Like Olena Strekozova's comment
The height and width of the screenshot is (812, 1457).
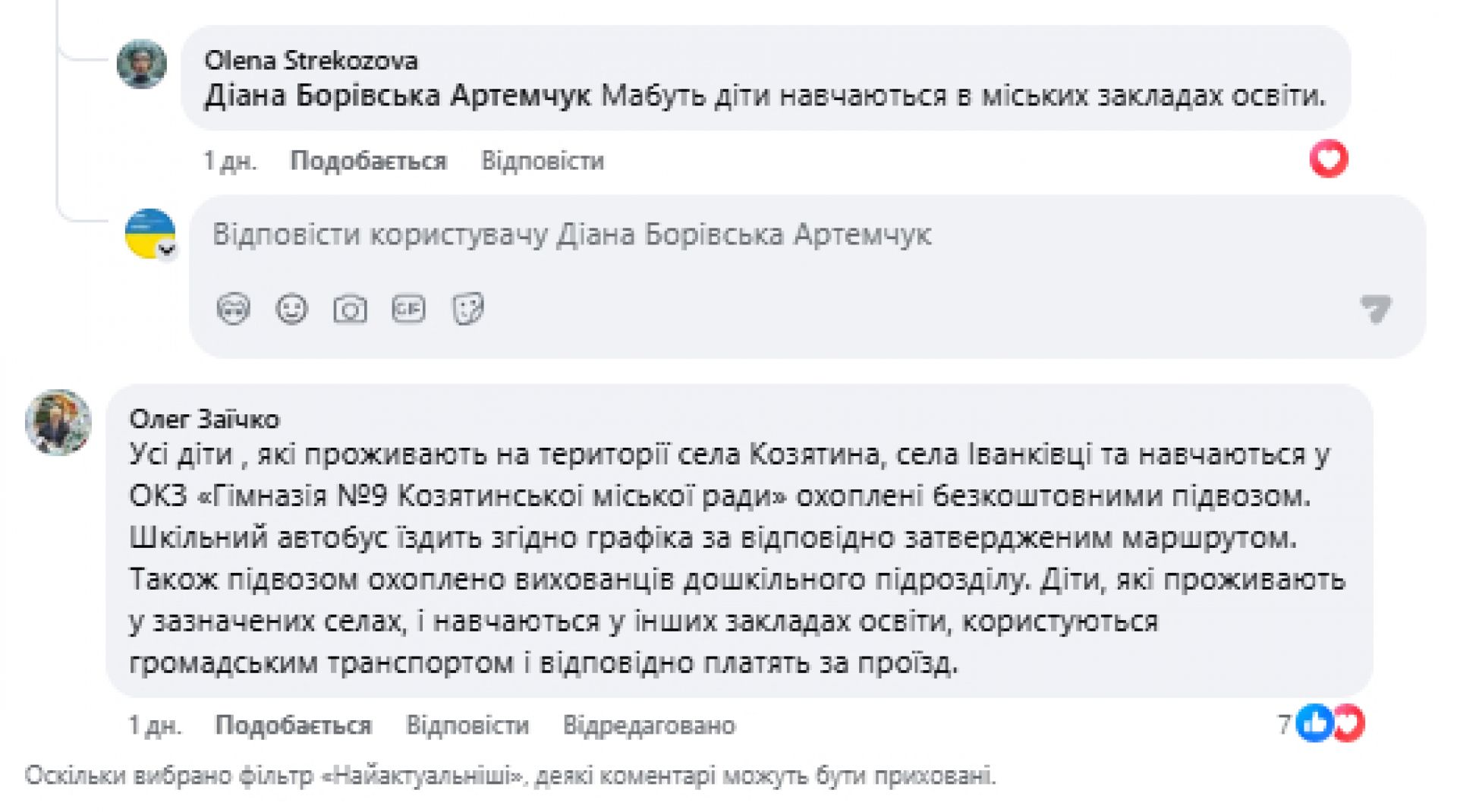(x=368, y=161)
